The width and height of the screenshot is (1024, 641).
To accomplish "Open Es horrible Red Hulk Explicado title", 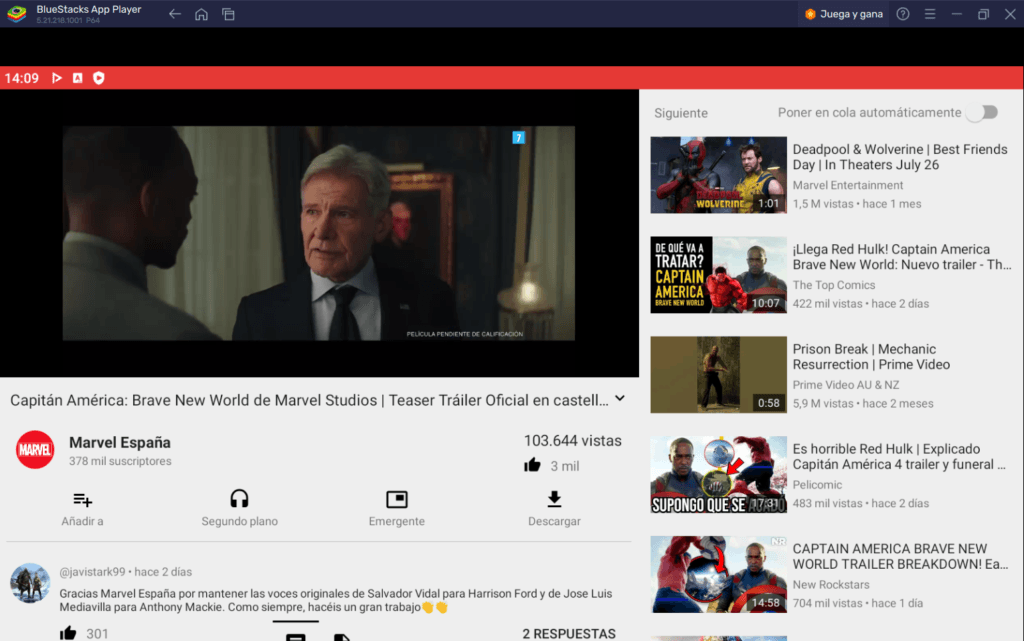I will (899, 456).
